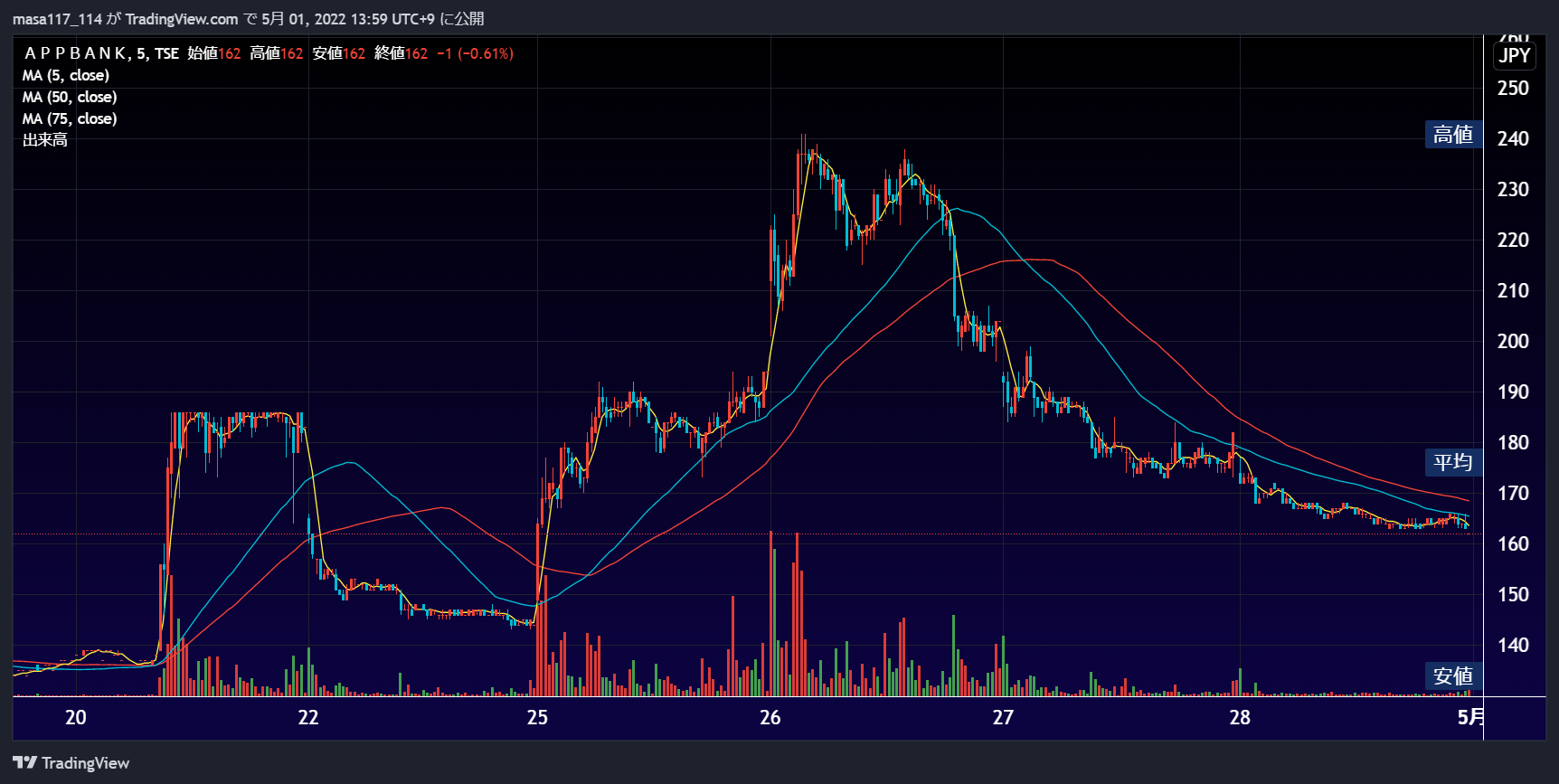Image resolution: width=1559 pixels, height=784 pixels.
Task: Click the 170 price axis label
Action: 1513,494
